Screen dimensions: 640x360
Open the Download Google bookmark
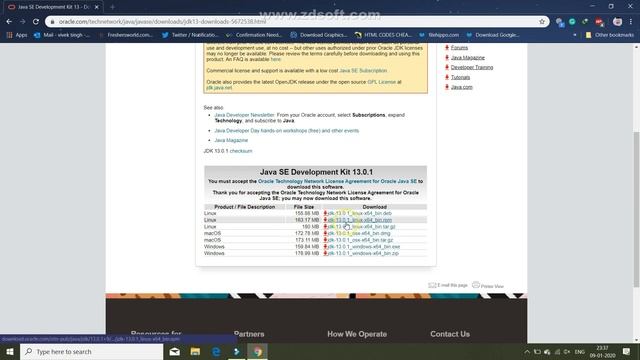(x=493, y=35)
